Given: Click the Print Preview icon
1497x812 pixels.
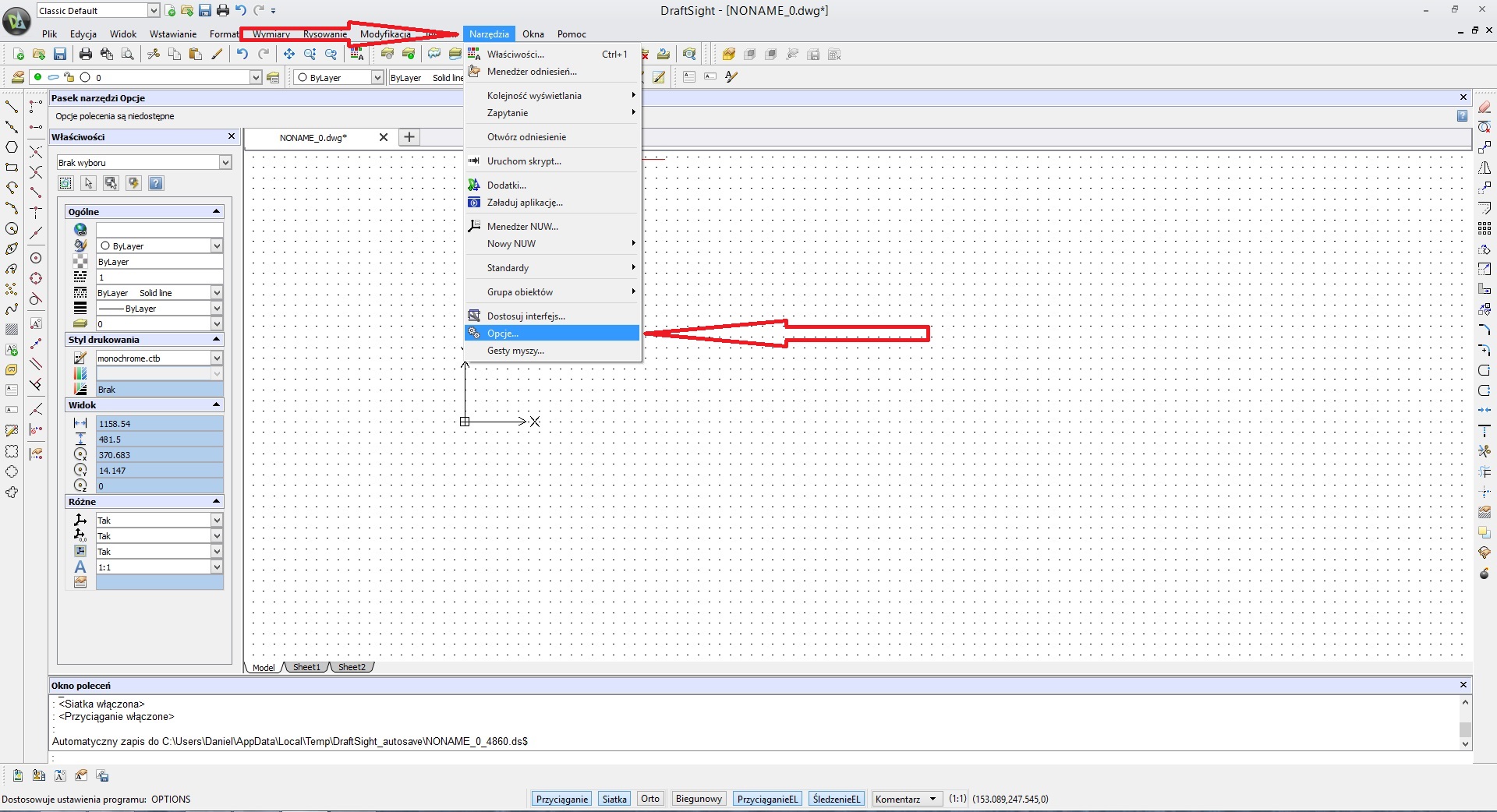Looking at the screenshot, I should tap(128, 54).
